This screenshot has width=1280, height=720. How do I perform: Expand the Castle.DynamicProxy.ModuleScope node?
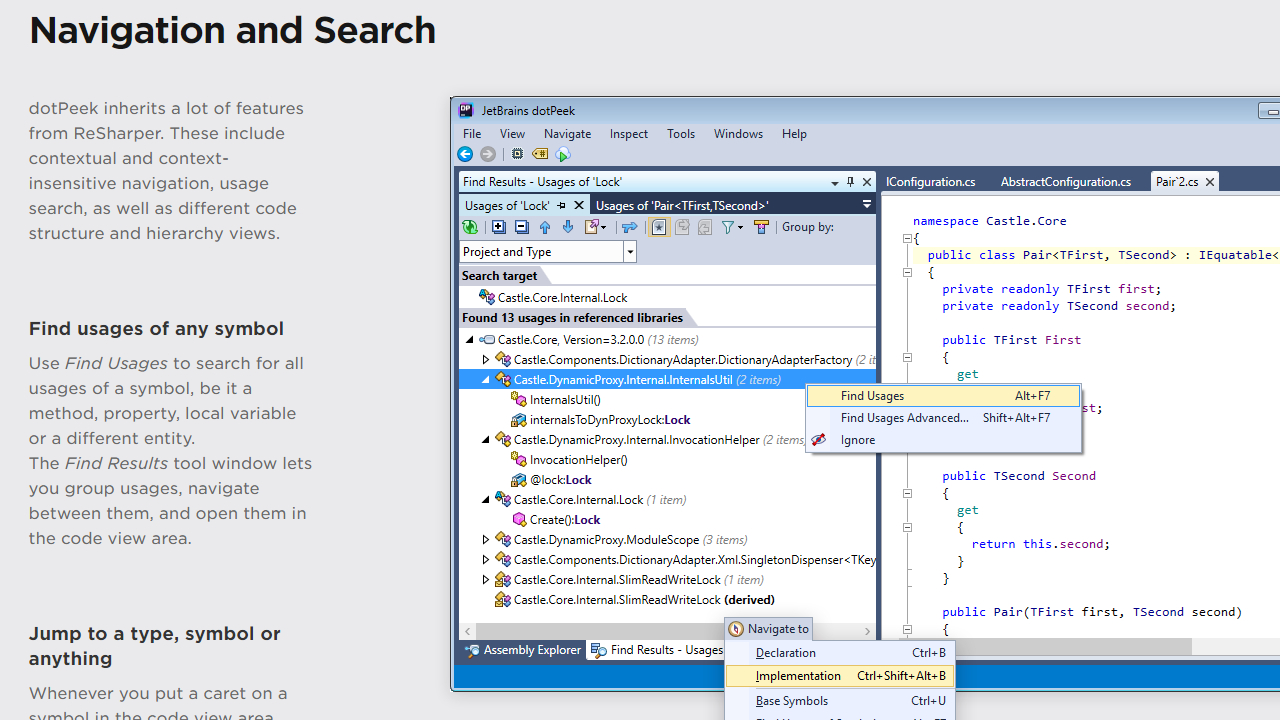click(x=486, y=540)
